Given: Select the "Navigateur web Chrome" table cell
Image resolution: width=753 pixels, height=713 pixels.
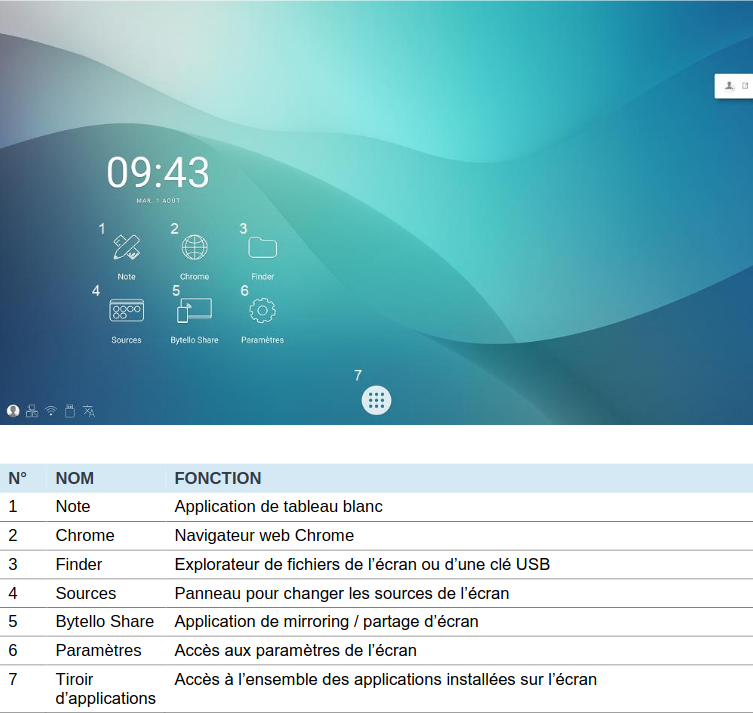Looking at the screenshot, I should [264, 535].
